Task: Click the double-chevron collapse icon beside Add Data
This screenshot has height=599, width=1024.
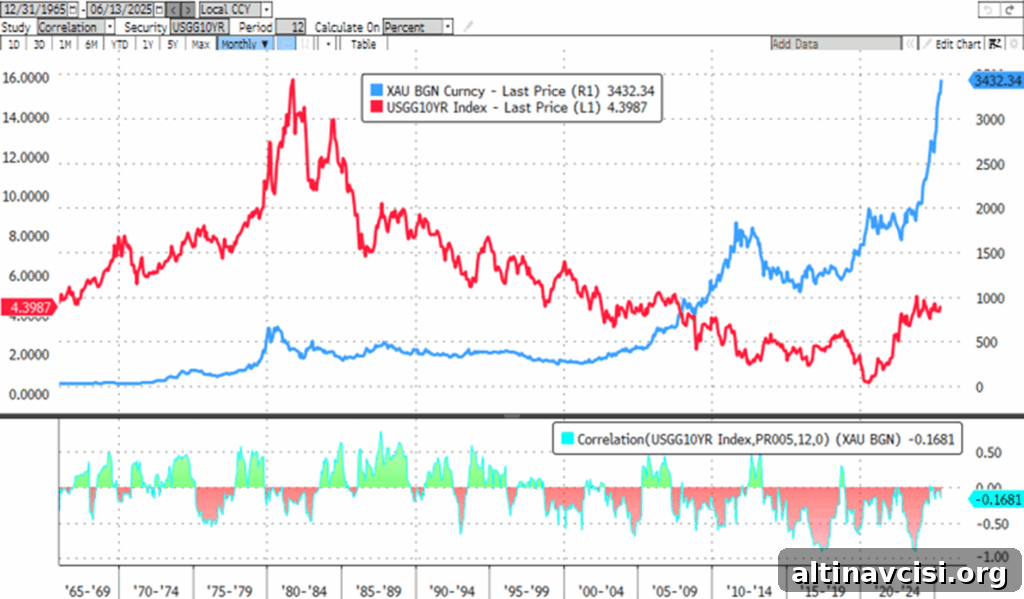Action: click(909, 44)
